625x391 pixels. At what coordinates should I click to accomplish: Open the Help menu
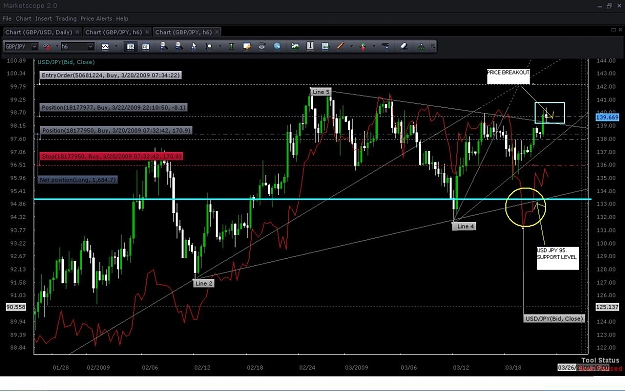pos(122,19)
